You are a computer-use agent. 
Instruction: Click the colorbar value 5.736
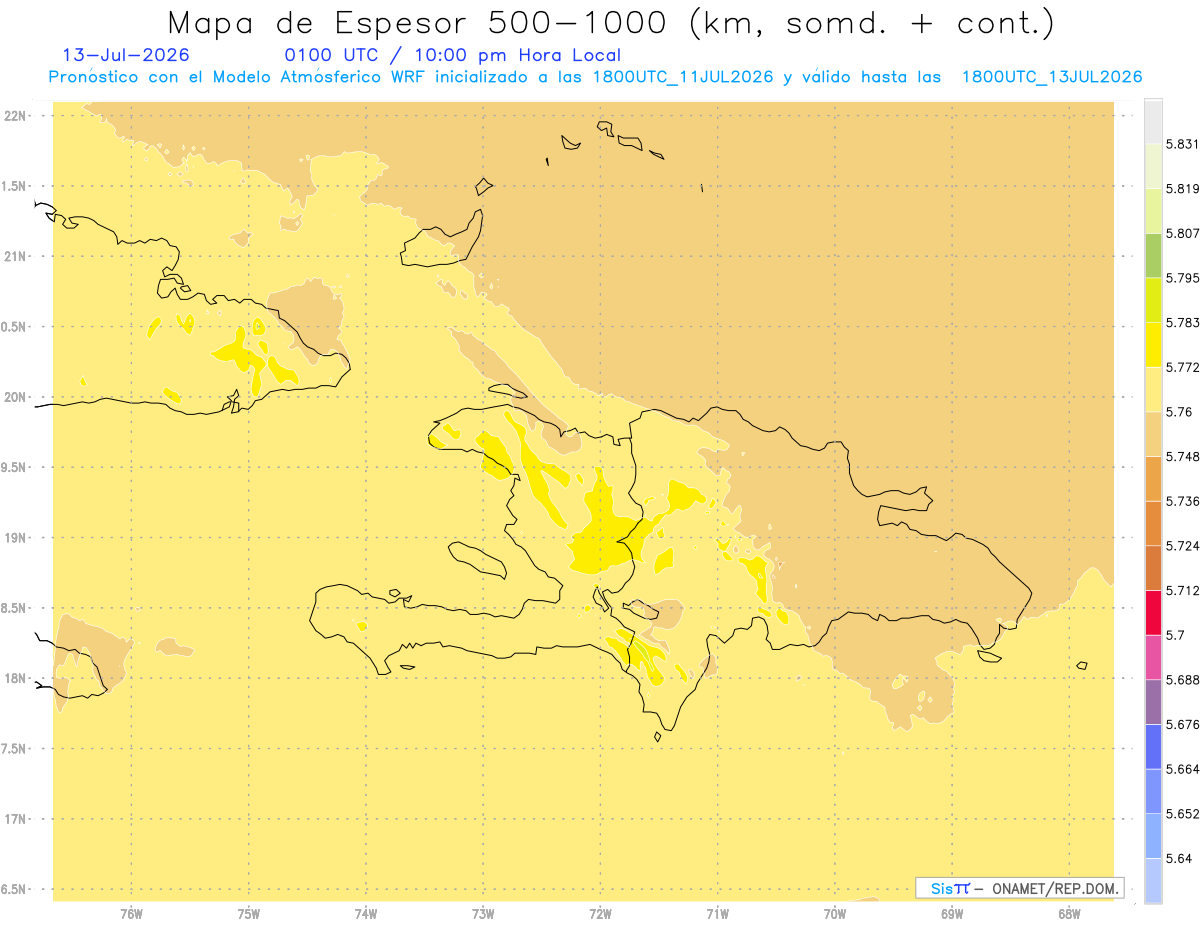pos(1183,501)
